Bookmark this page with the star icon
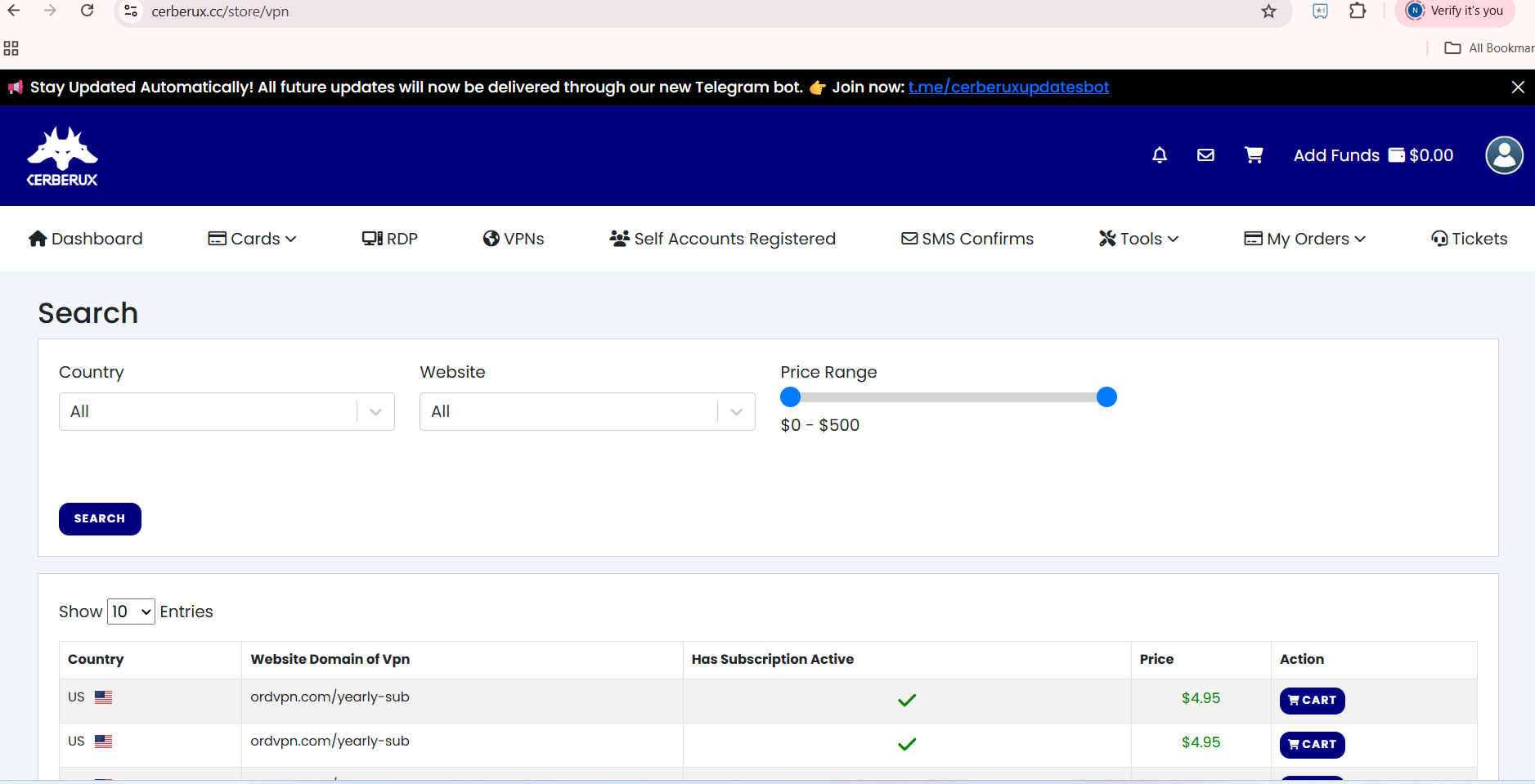This screenshot has width=1535, height=784. pyautogui.click(x=1268, y=11)
